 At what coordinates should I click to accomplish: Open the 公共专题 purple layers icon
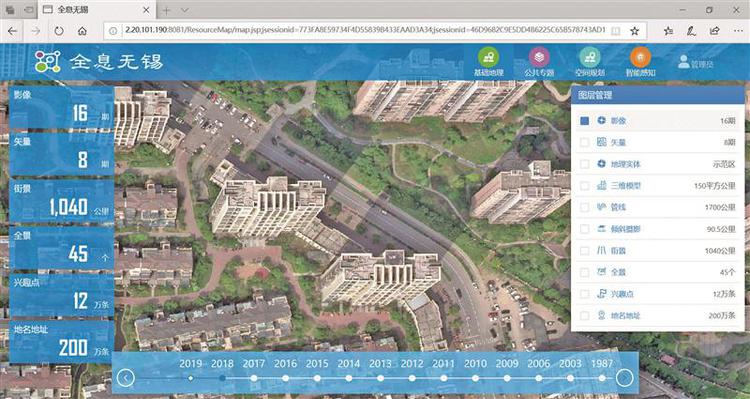pos(539,57)
